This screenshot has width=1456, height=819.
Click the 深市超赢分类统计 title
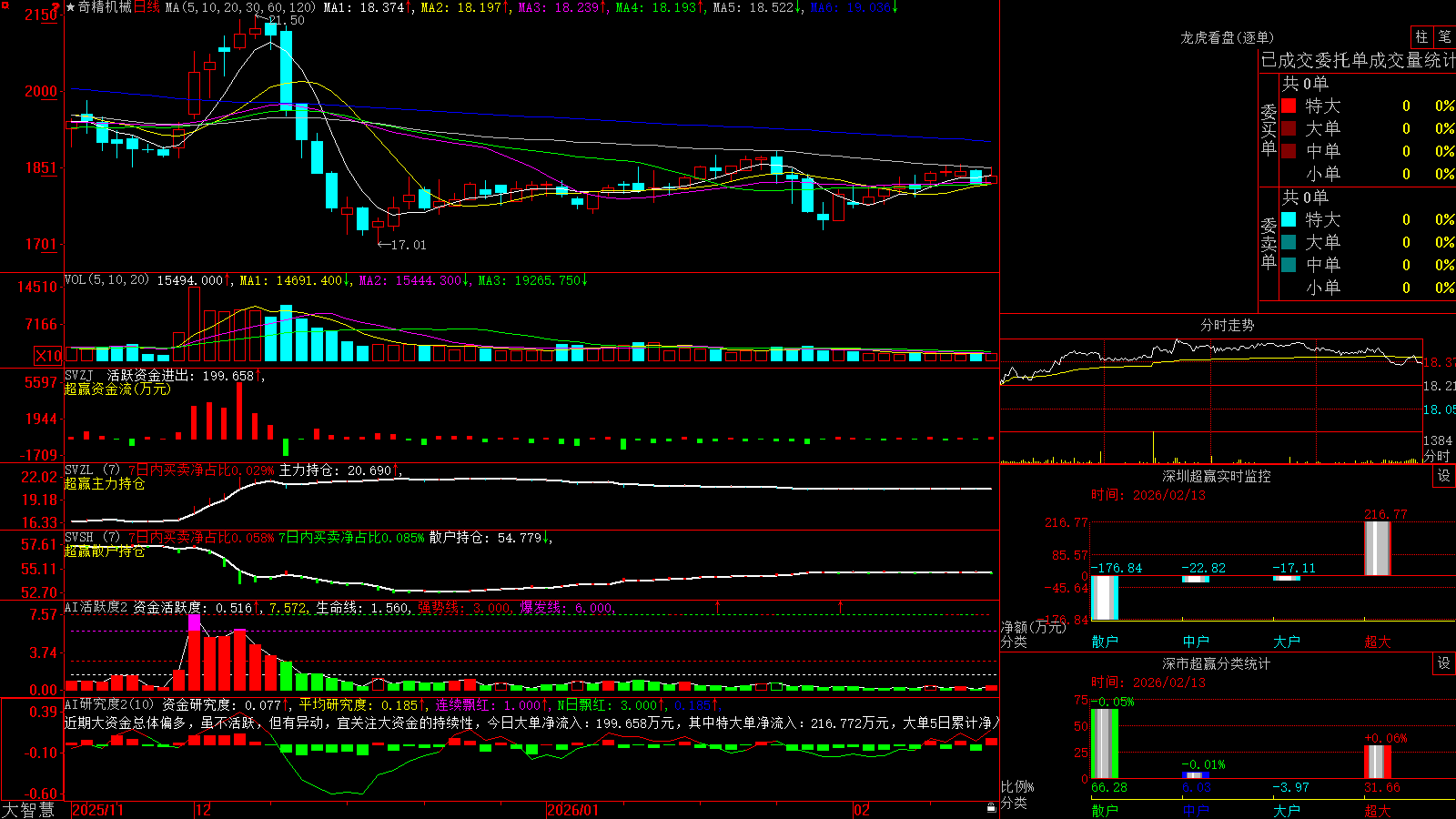click(1217, 663)
